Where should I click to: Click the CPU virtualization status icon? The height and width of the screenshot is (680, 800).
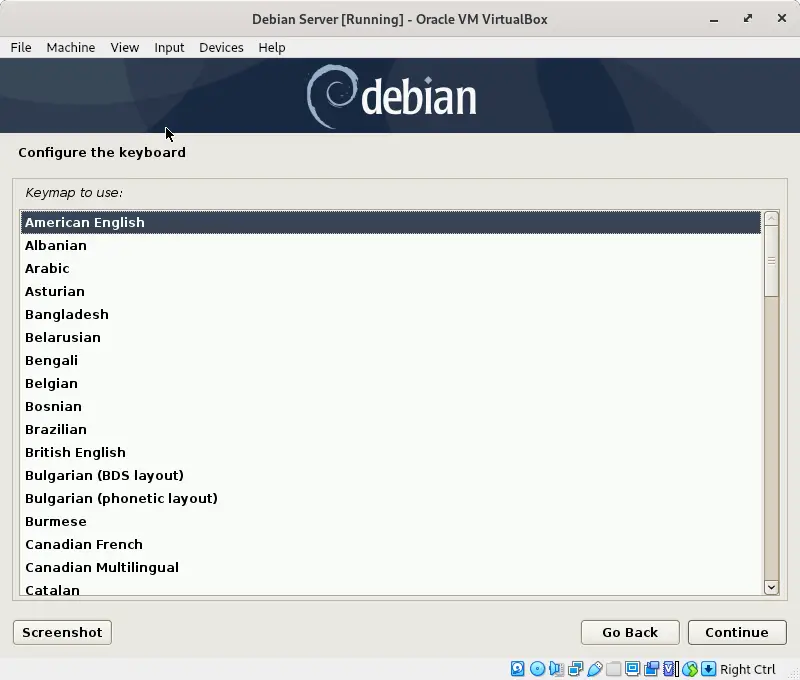(x=671, y=669)
